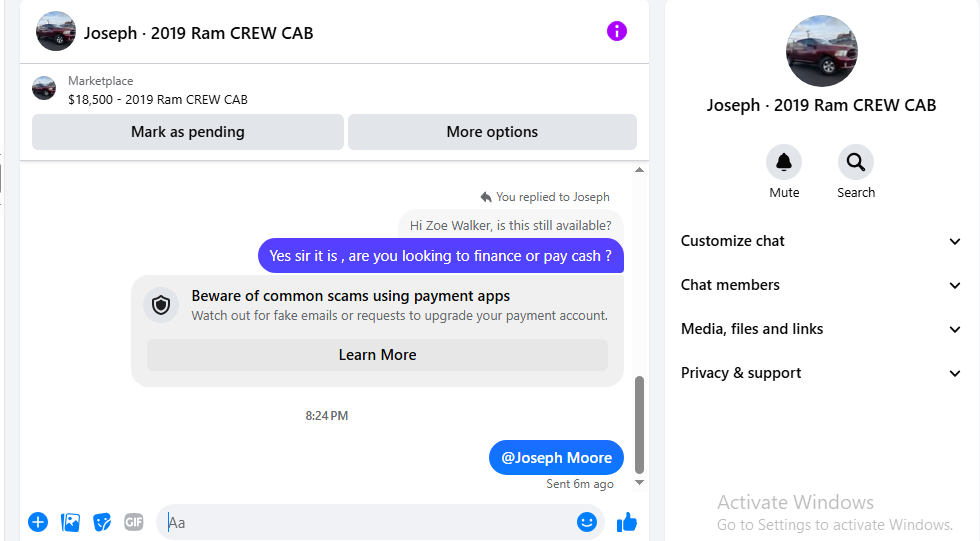Open the chat header truck avatar

(56, 31)
